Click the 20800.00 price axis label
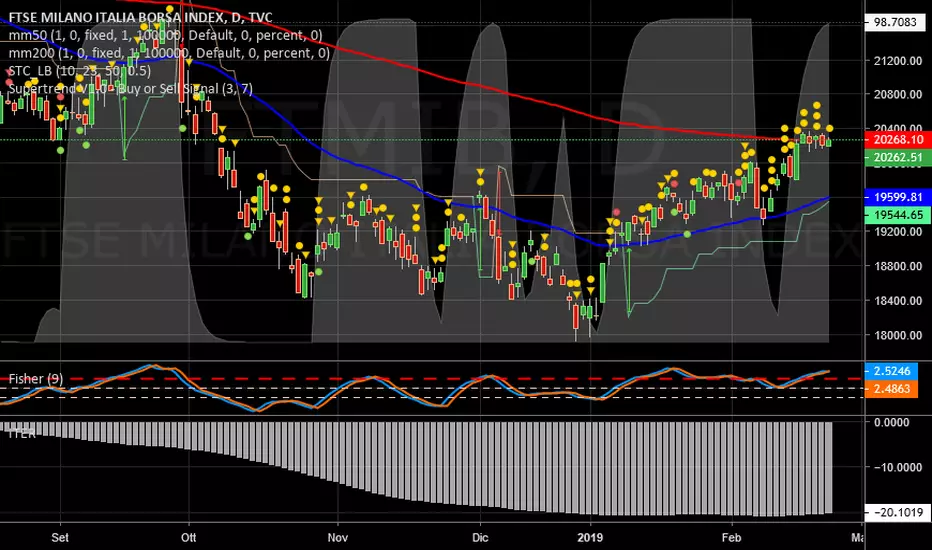The width and height of the screenshot is (932, 550). coord(898,95)
